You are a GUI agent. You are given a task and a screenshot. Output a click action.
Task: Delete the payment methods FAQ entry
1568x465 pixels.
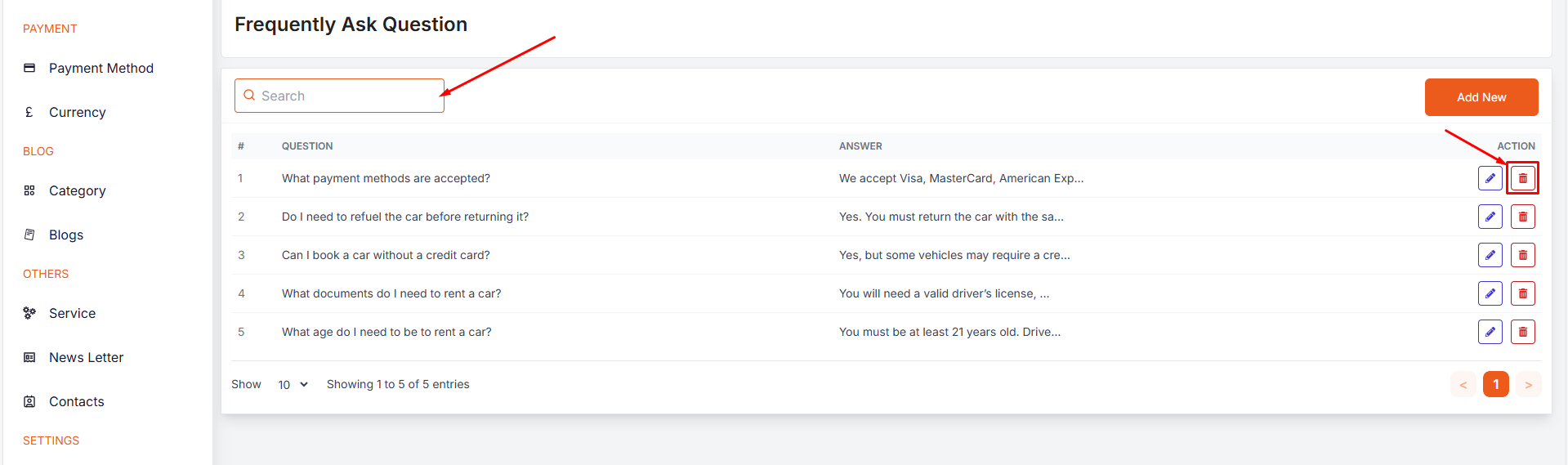click(1522, 178)
